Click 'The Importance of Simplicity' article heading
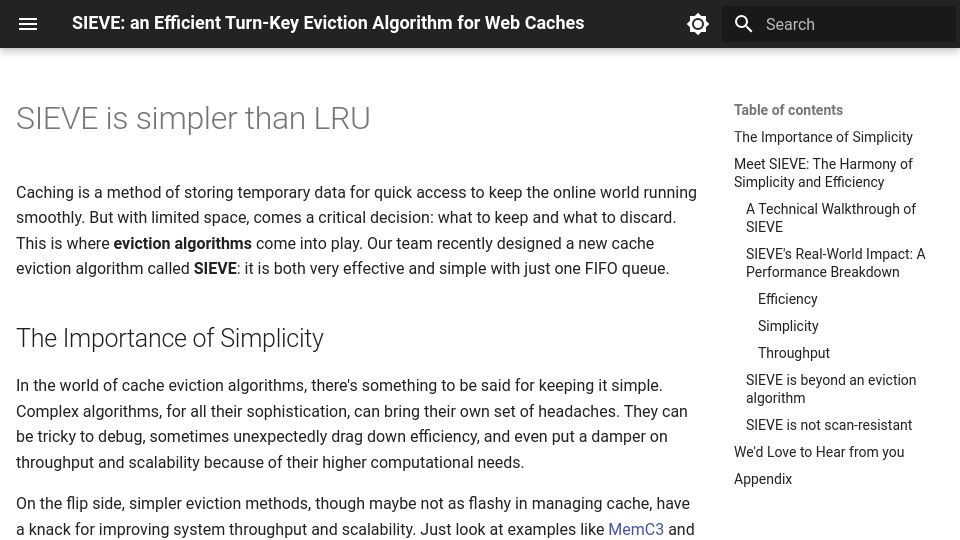The image size is (960, 540). point(170,338)
